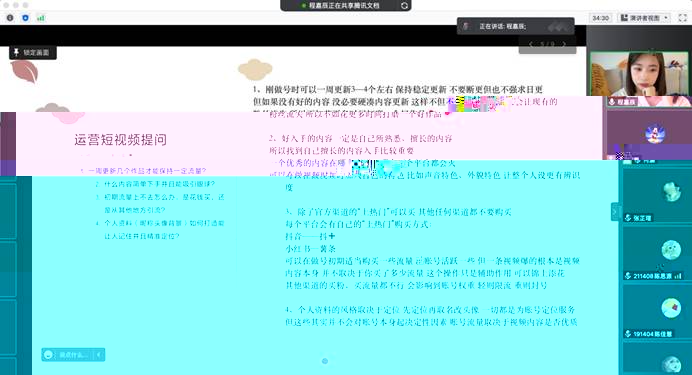Go to the next shared page
692x375 pixels.
564,44
